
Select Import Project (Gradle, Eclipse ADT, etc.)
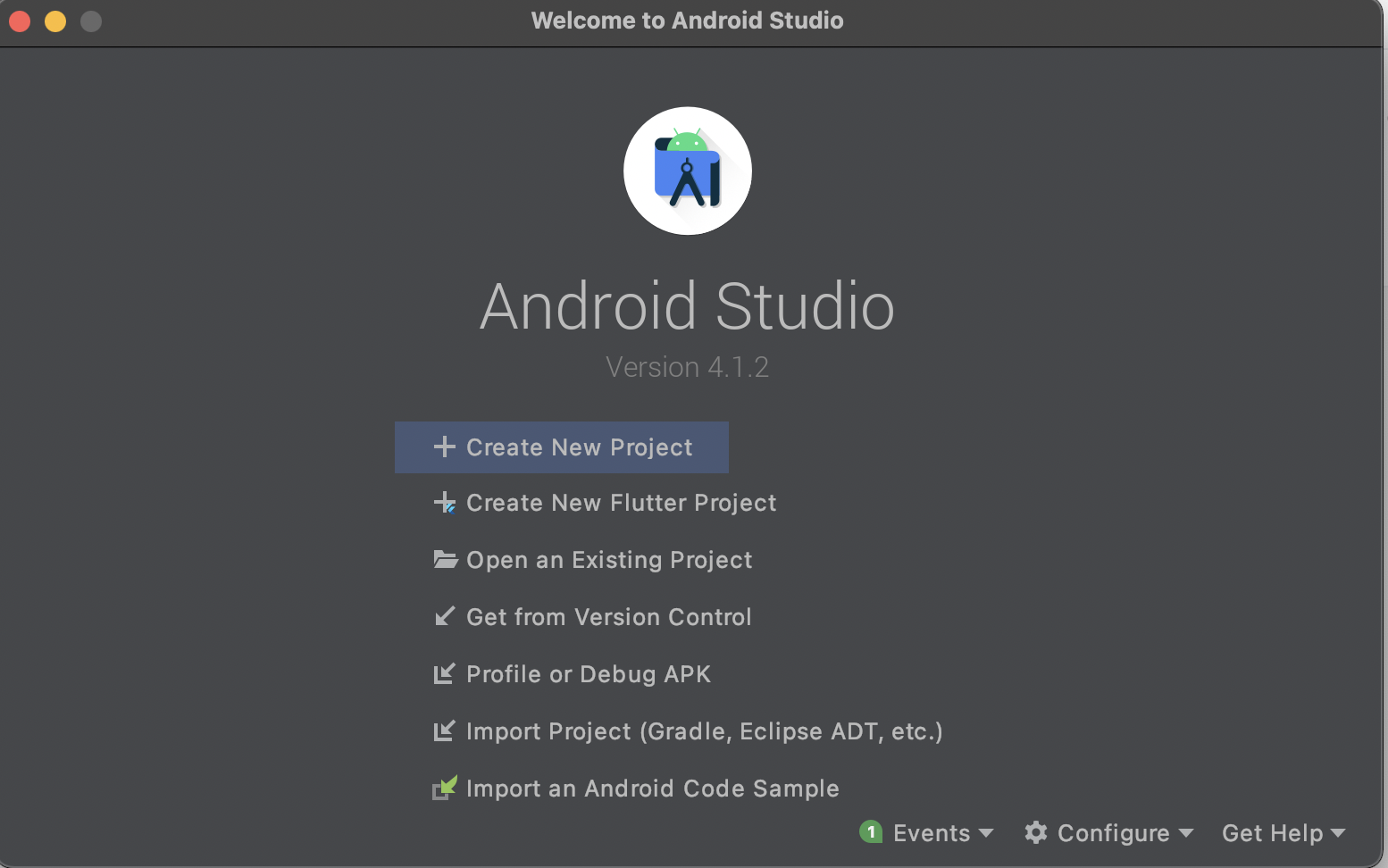tap(688, 731)
